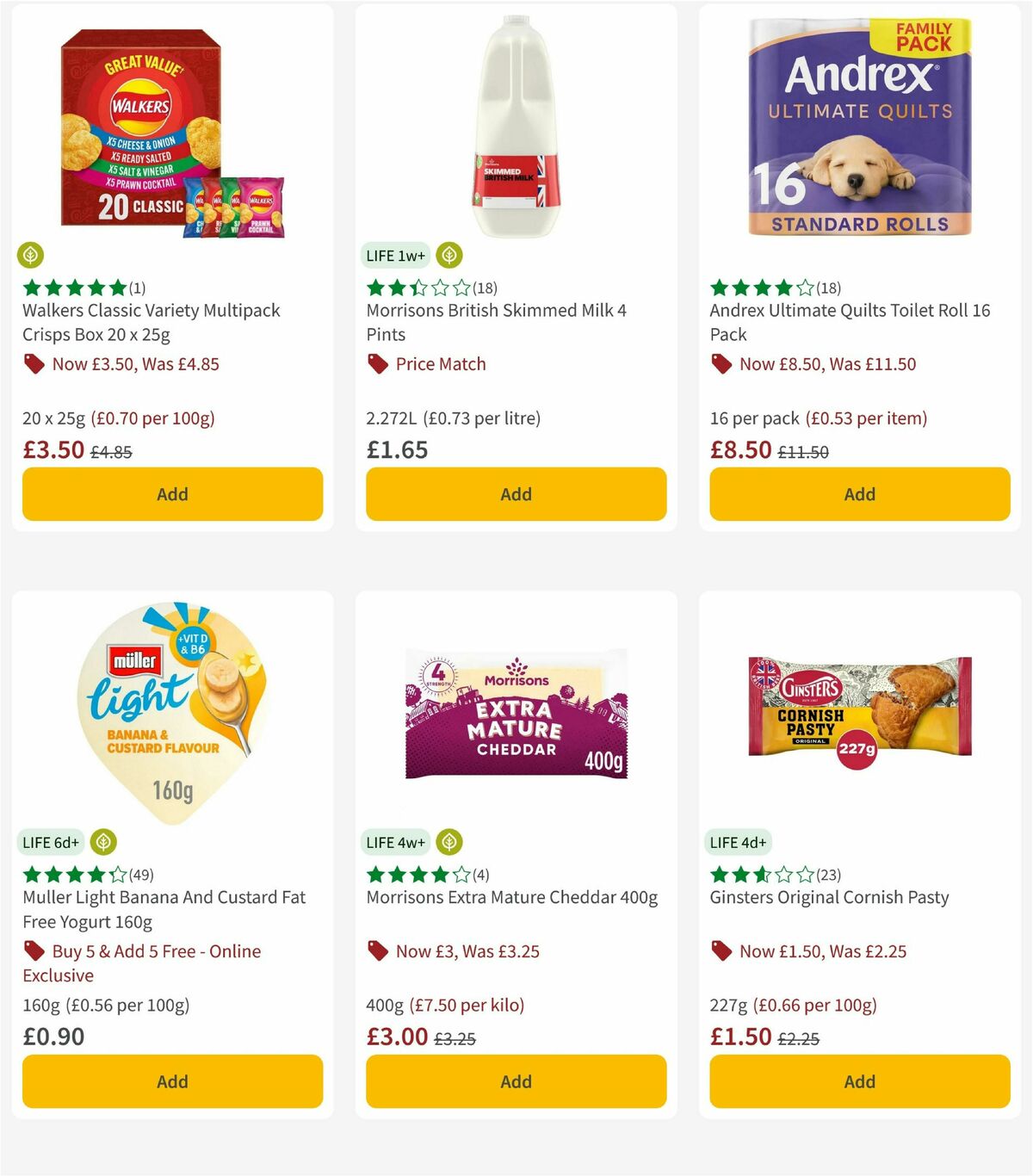This screenshot has width=1033, height=1176.
Task: Click the tag icon next to Buy 5 Add 5 Free offer
Action: [x=34, y=951]
